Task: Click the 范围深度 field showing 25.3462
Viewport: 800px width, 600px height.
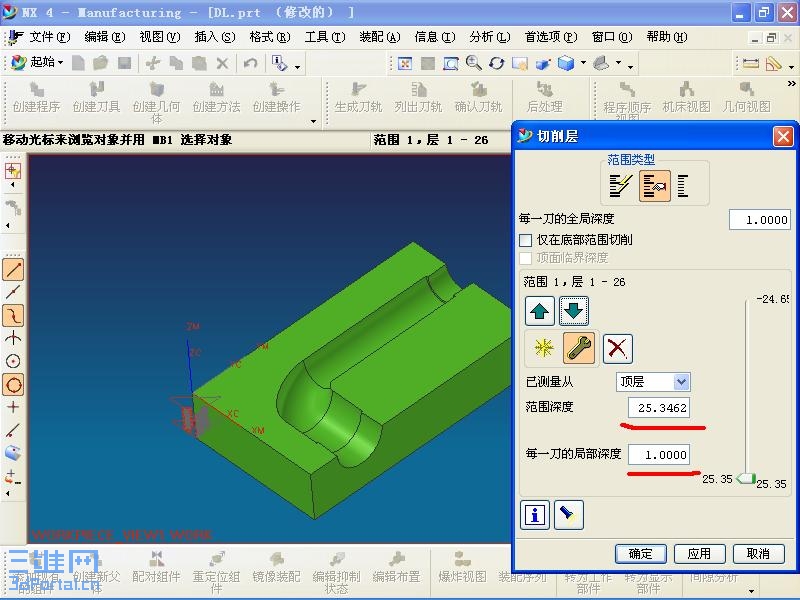Action: coord(659,408)
